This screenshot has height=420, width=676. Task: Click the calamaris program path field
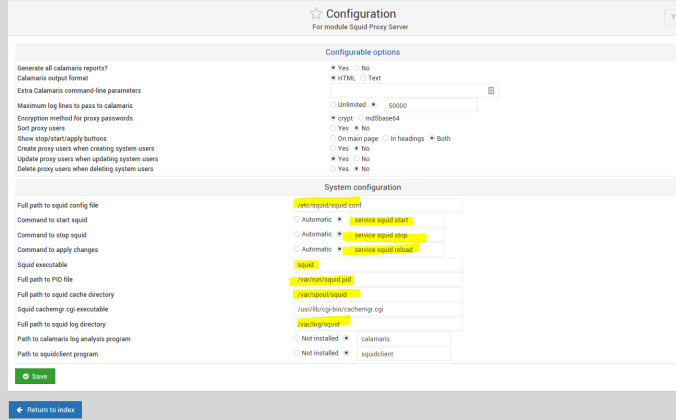[404, 339]
